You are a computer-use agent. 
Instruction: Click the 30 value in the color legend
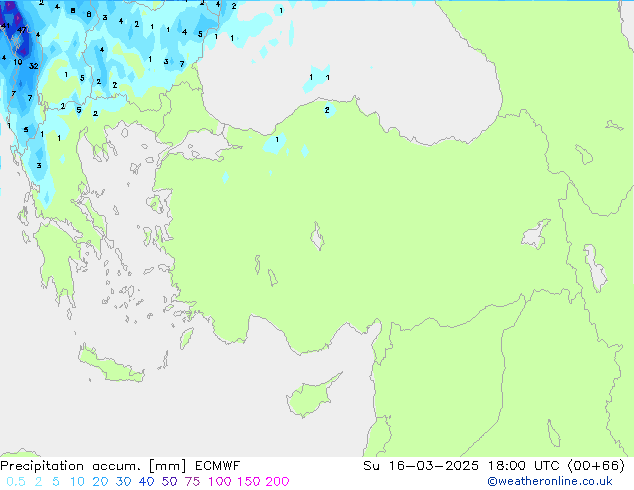click(123, 482)
